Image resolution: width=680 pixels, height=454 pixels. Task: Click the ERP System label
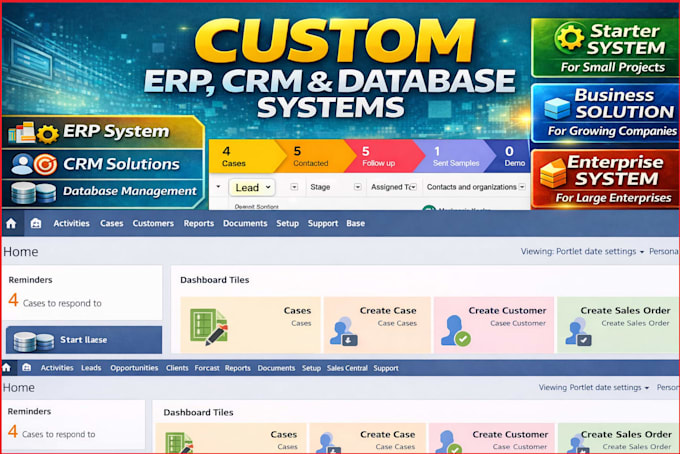pyautogui.click(x=116, y=131)
